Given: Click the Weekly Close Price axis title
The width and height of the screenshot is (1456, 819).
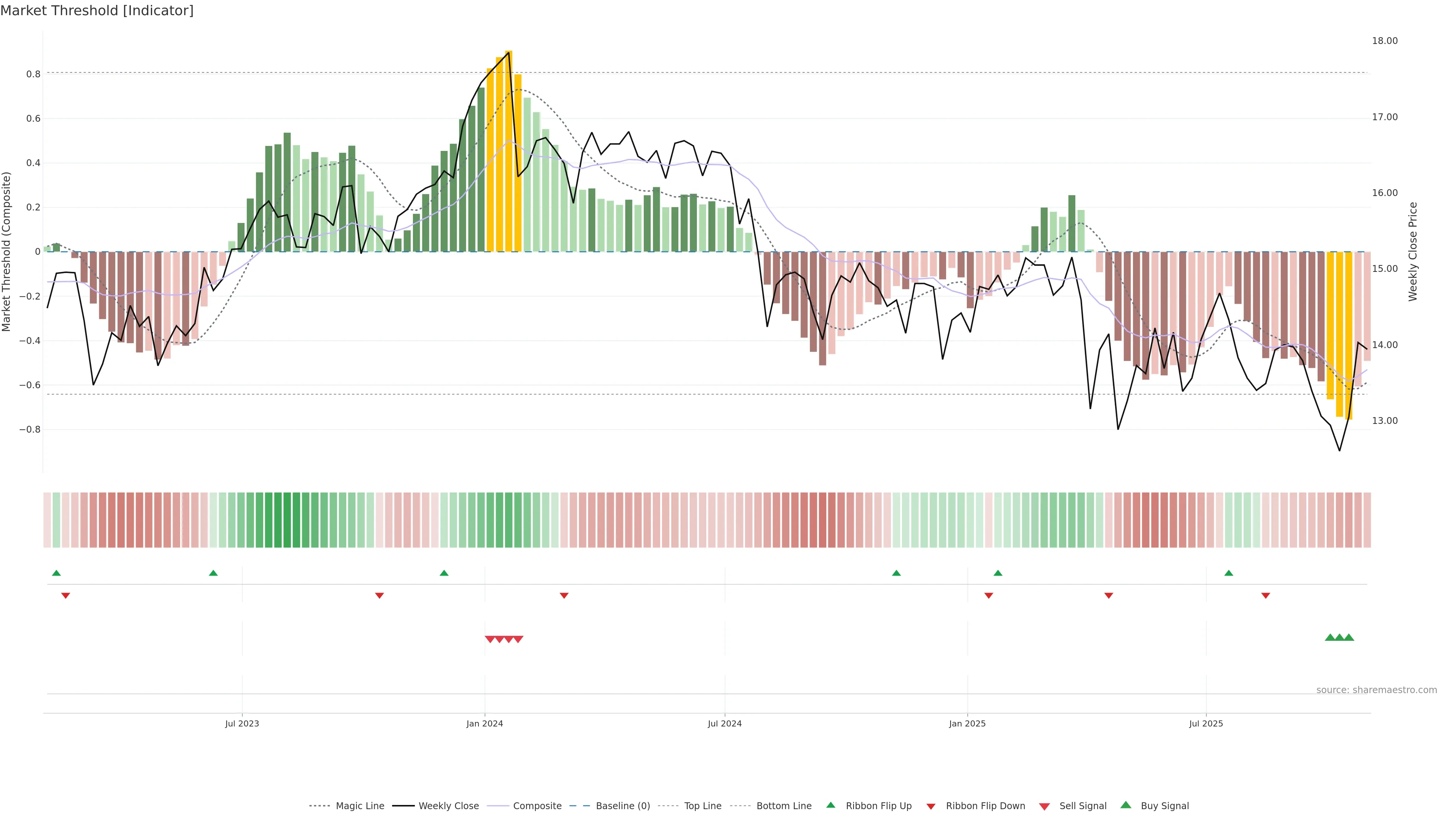Looking at the screenshot, I should tap(1412, 251).
